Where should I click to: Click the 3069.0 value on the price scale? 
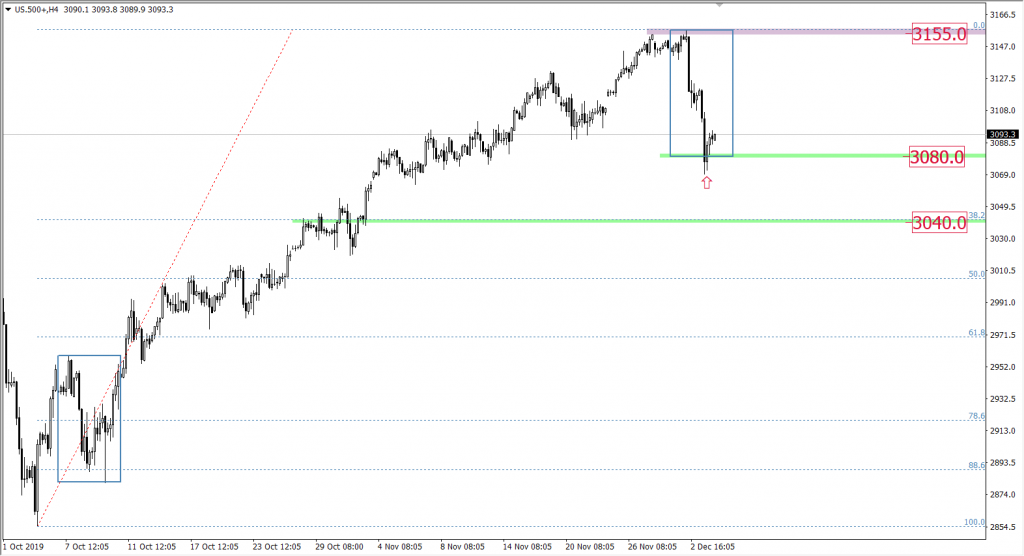1003,174
